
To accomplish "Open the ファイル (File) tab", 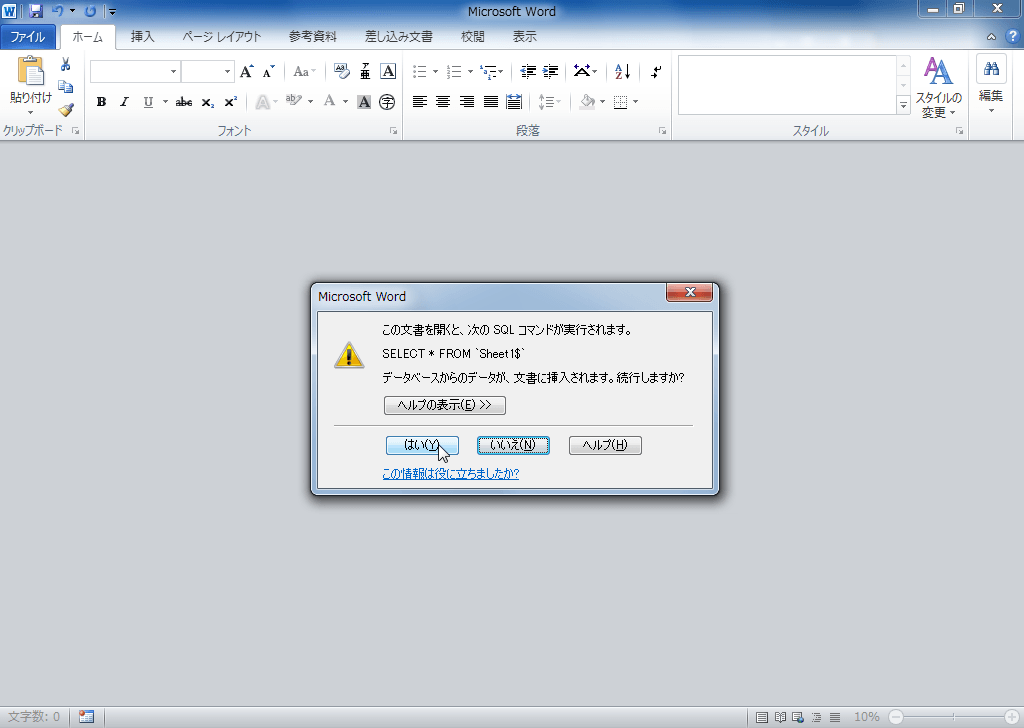I will [x=27, y=37].
